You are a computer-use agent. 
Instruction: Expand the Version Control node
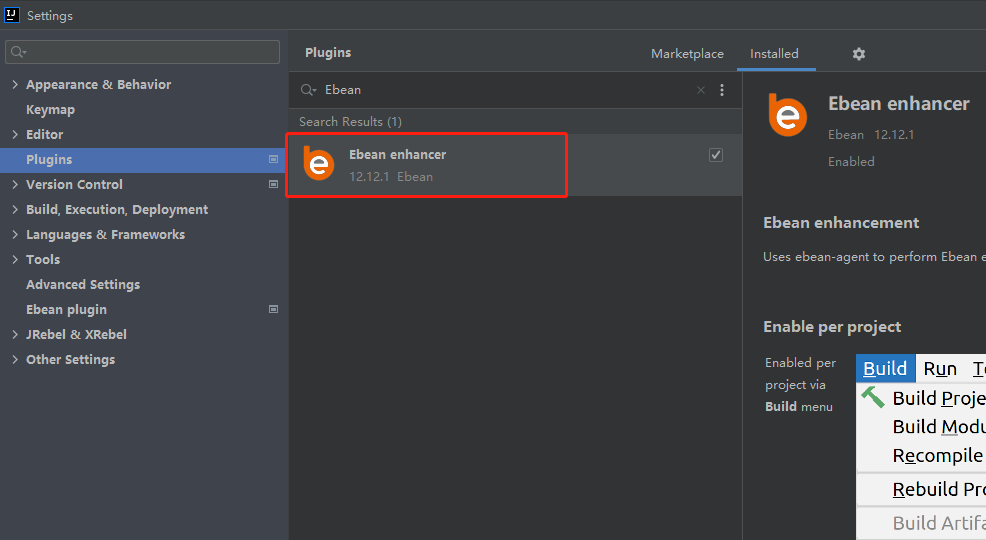coord(15,184)
